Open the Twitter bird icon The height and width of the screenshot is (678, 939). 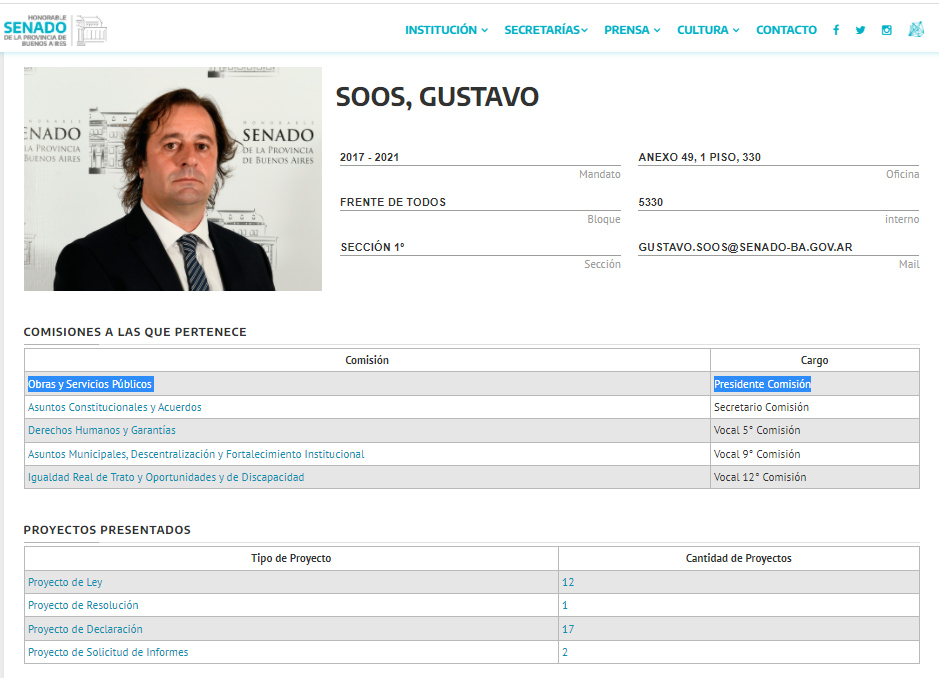point(860,30)
